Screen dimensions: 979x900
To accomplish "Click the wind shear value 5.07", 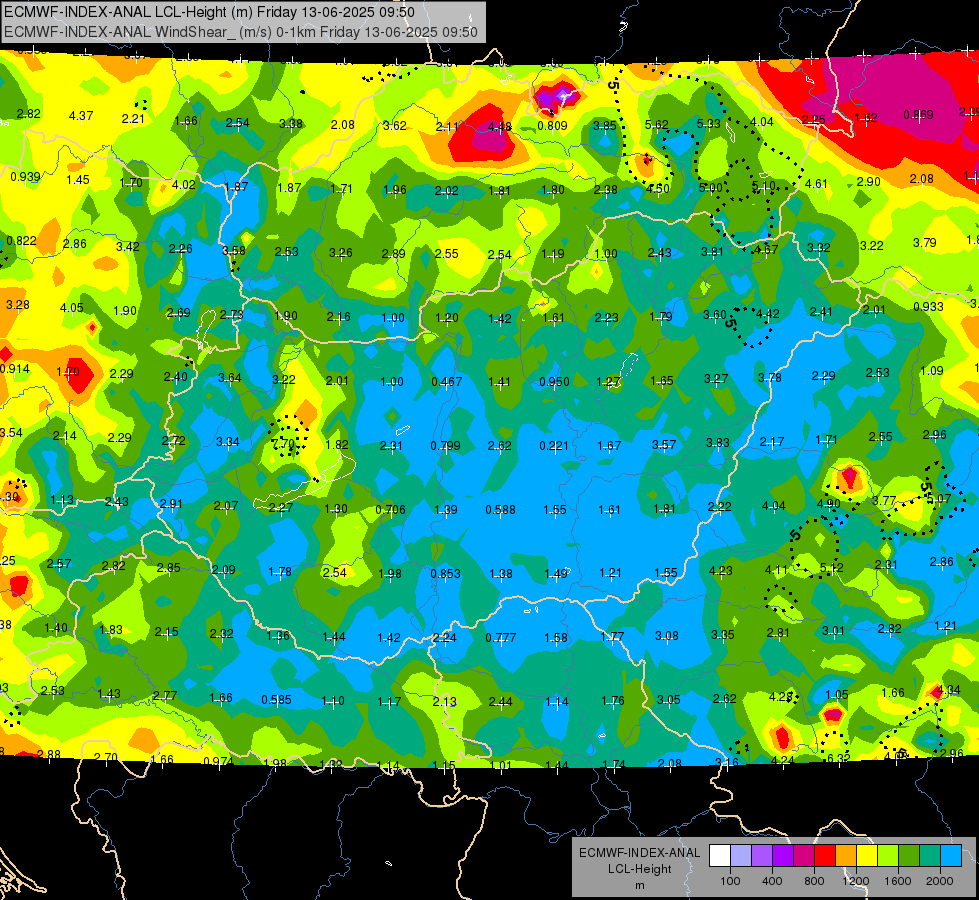I will [x=939, y=499].
